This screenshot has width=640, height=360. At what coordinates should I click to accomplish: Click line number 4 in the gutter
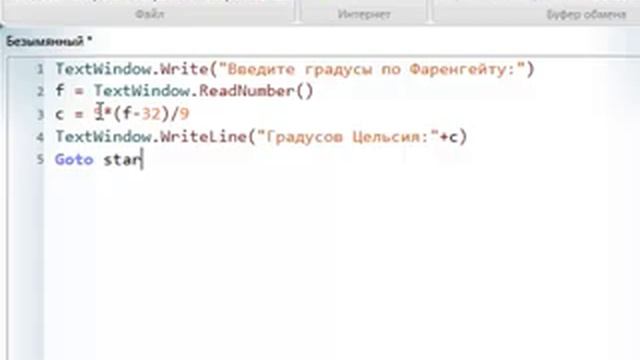(x=40, y=137)
